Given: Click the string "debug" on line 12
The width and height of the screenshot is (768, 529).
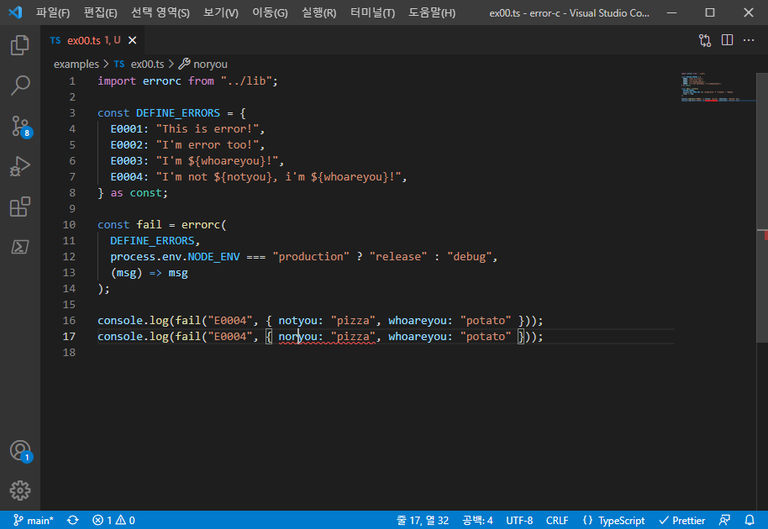Looking at the screenshot, I should coord(469,257).
